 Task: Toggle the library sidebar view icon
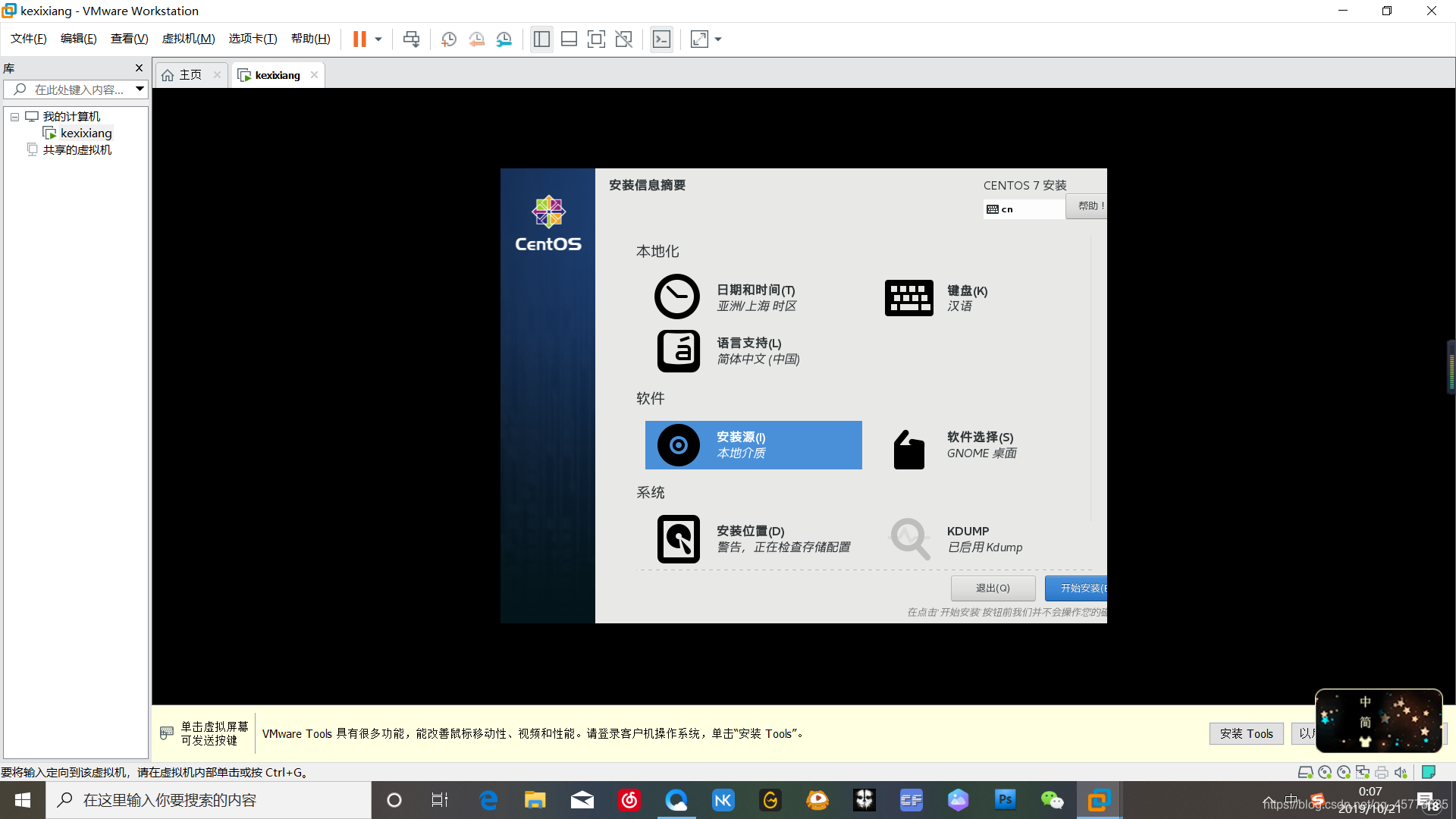[x=541, y=39]
